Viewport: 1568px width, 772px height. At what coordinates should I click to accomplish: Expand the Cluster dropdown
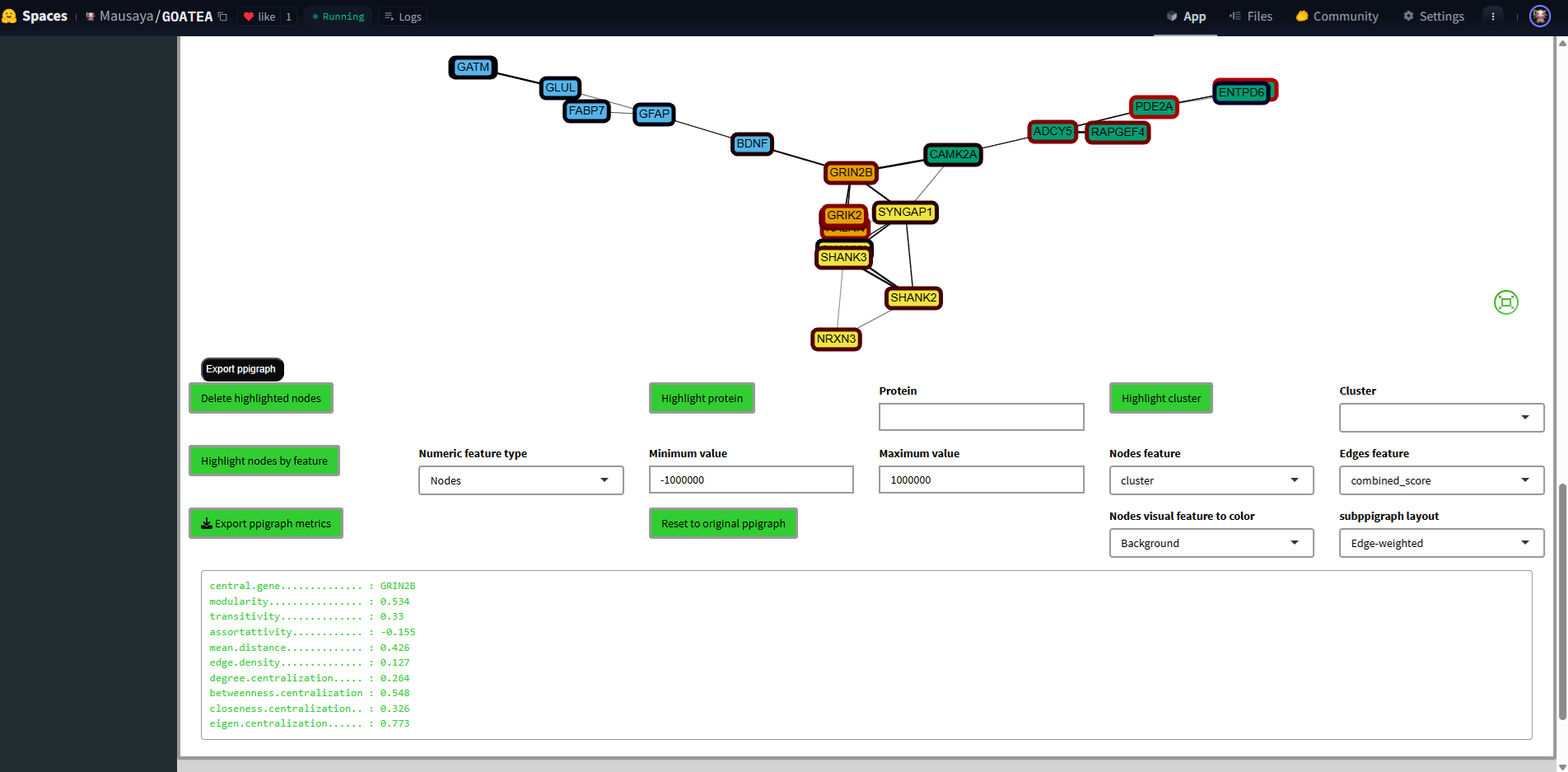(1441, 418)
